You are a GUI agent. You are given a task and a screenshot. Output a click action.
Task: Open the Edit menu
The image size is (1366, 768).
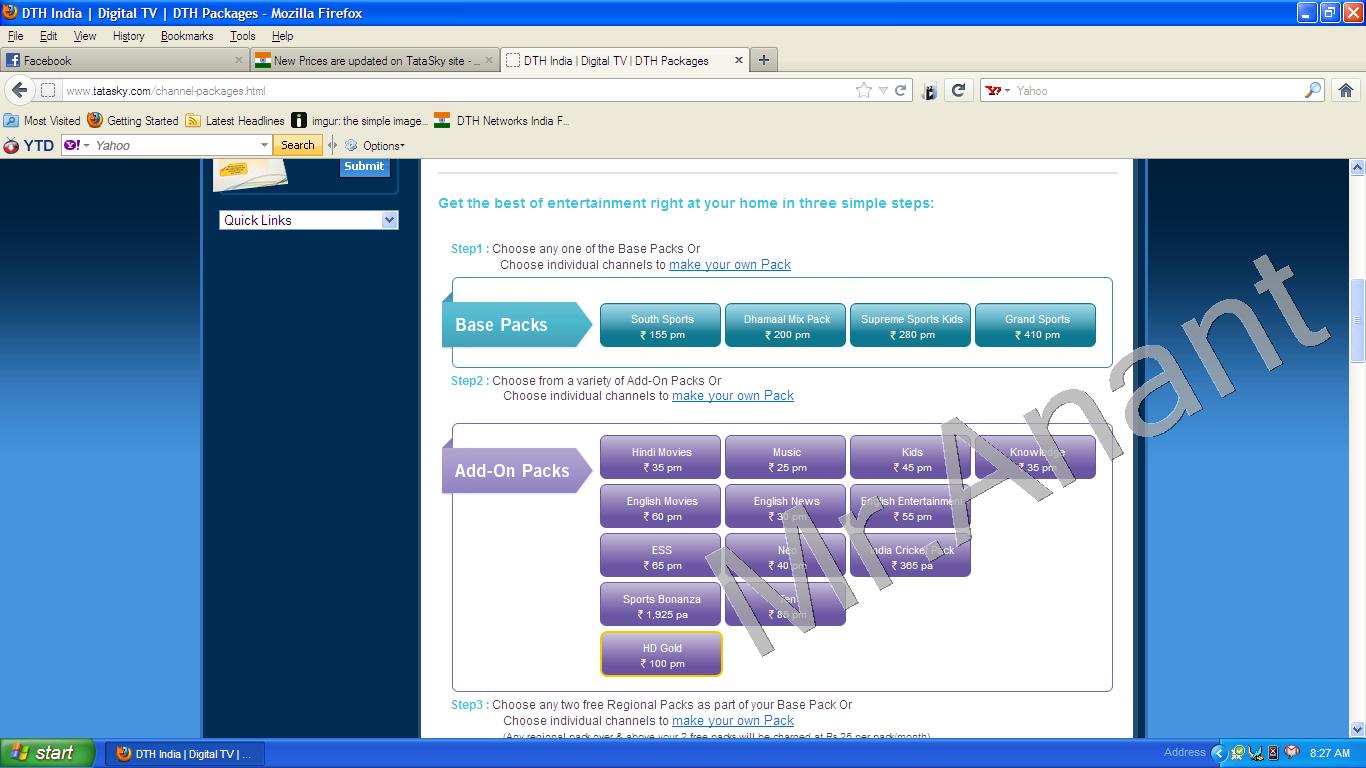[x=48, y=36]
